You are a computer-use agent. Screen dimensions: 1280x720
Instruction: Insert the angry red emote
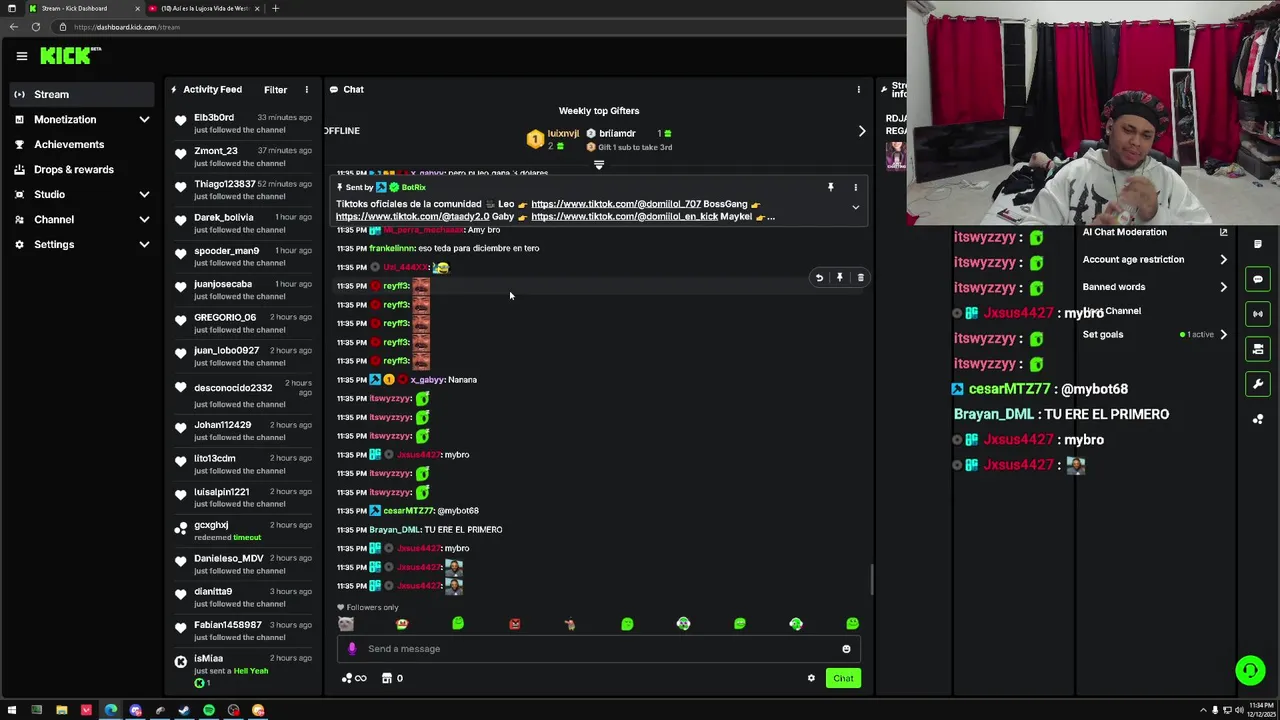514,624
